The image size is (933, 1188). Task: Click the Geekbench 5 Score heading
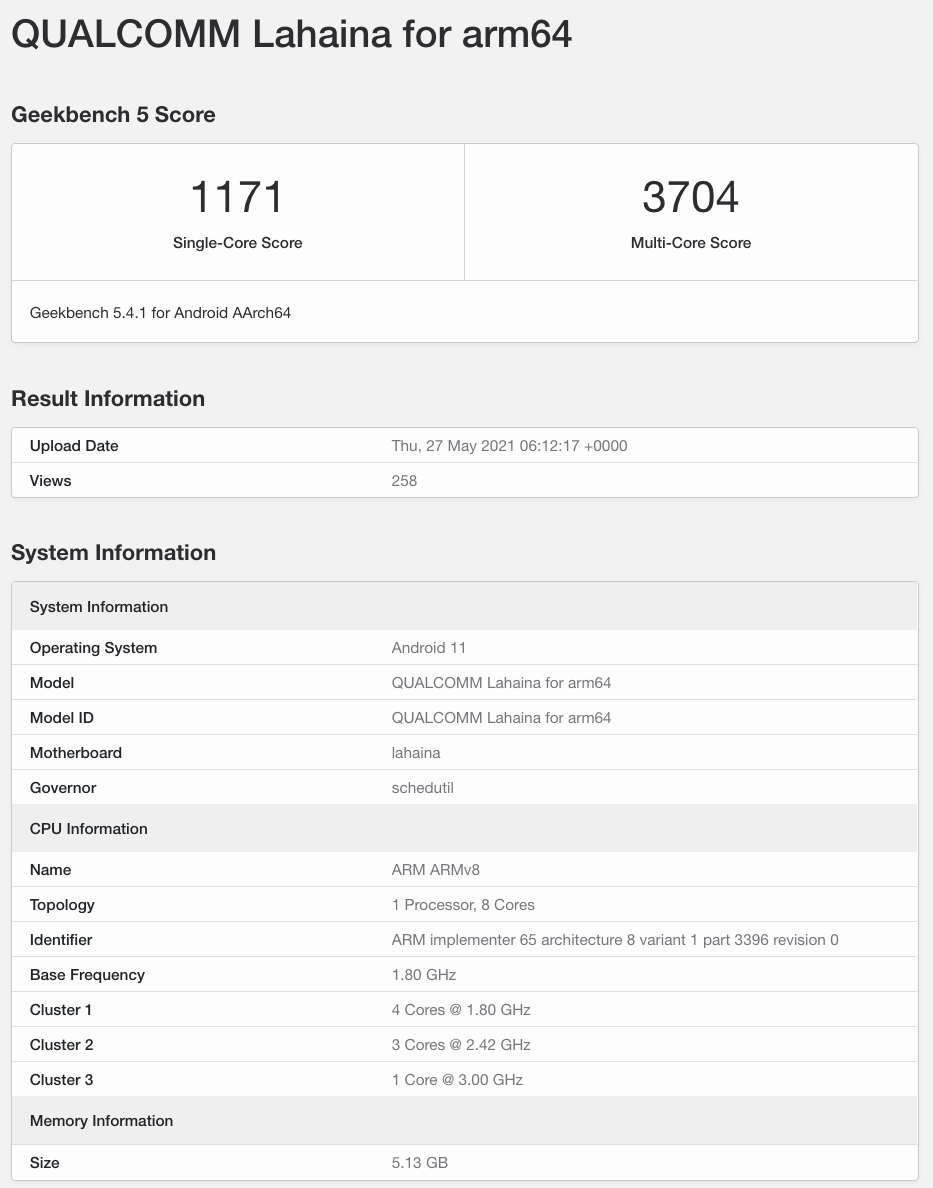[114, 114]
